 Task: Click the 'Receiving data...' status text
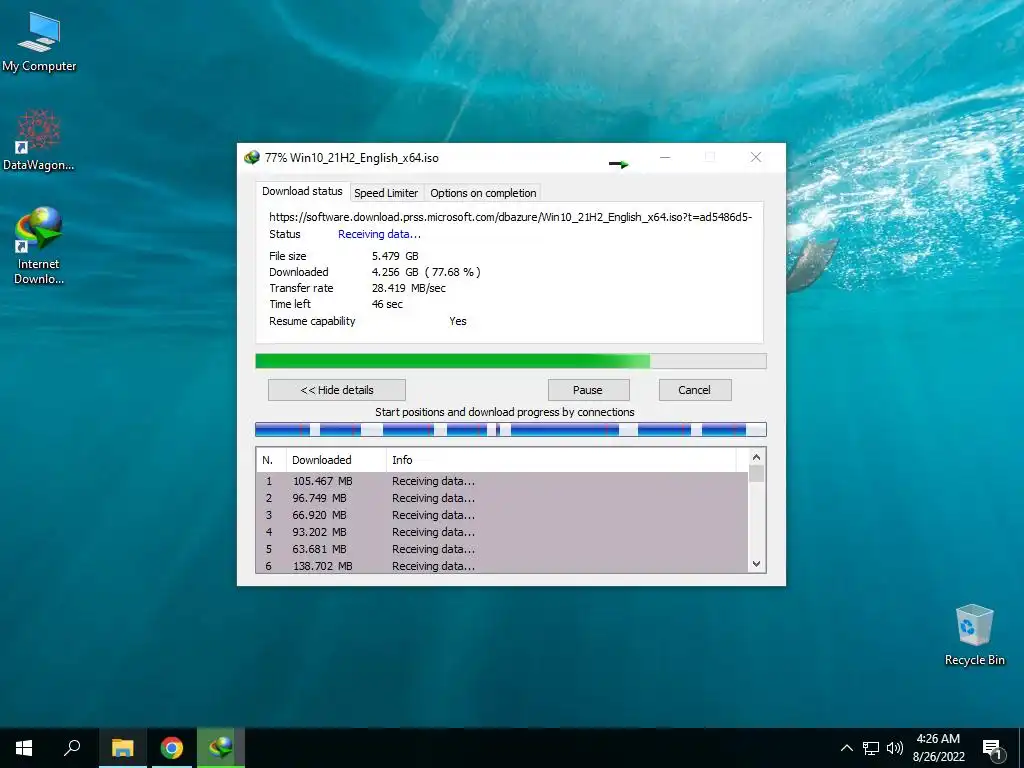pos(379,234)
